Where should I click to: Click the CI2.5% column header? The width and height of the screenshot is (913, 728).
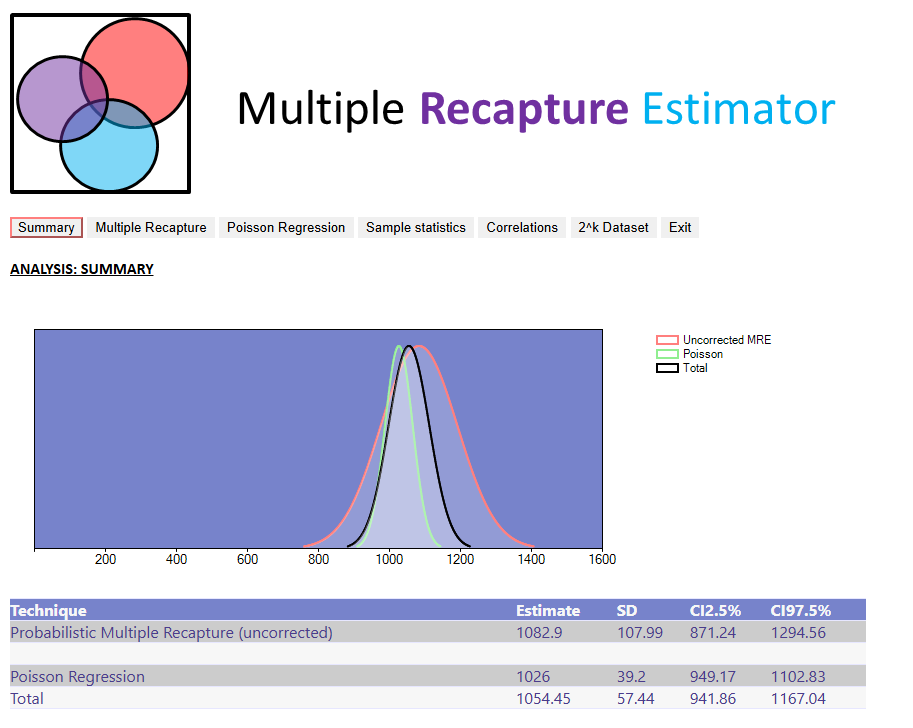(715, 610)
